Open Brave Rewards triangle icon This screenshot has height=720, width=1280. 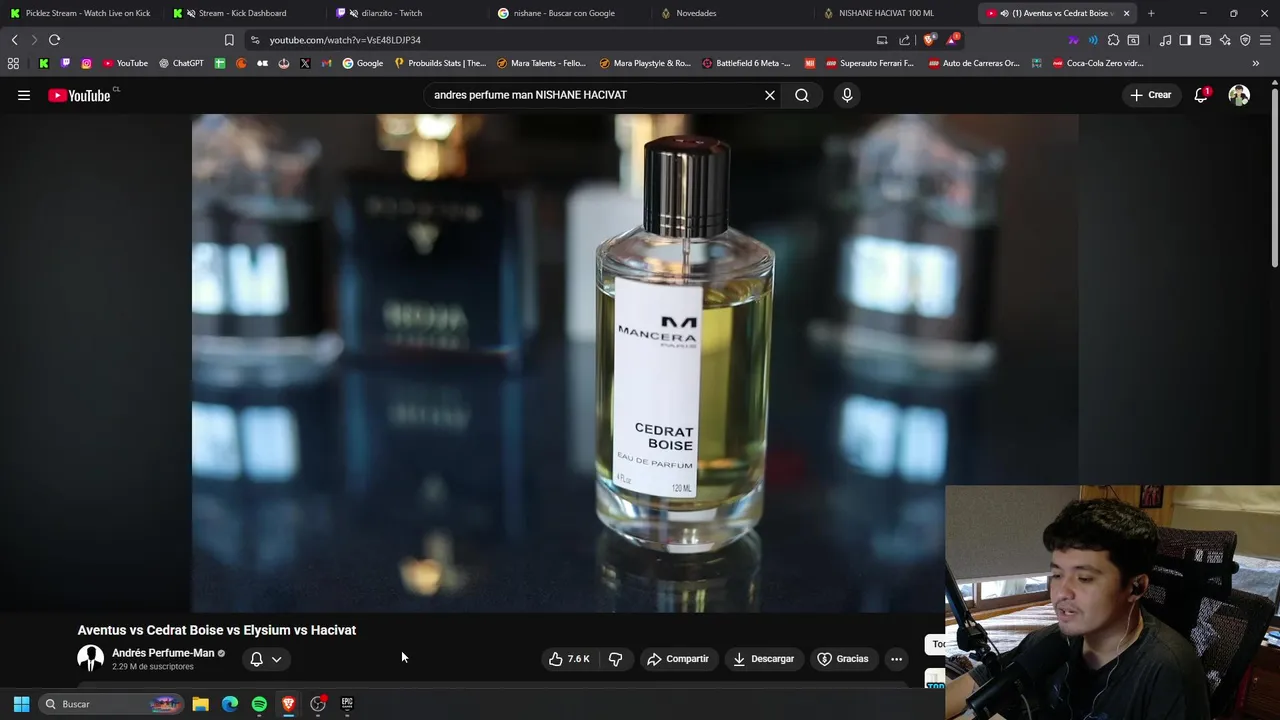952,40
